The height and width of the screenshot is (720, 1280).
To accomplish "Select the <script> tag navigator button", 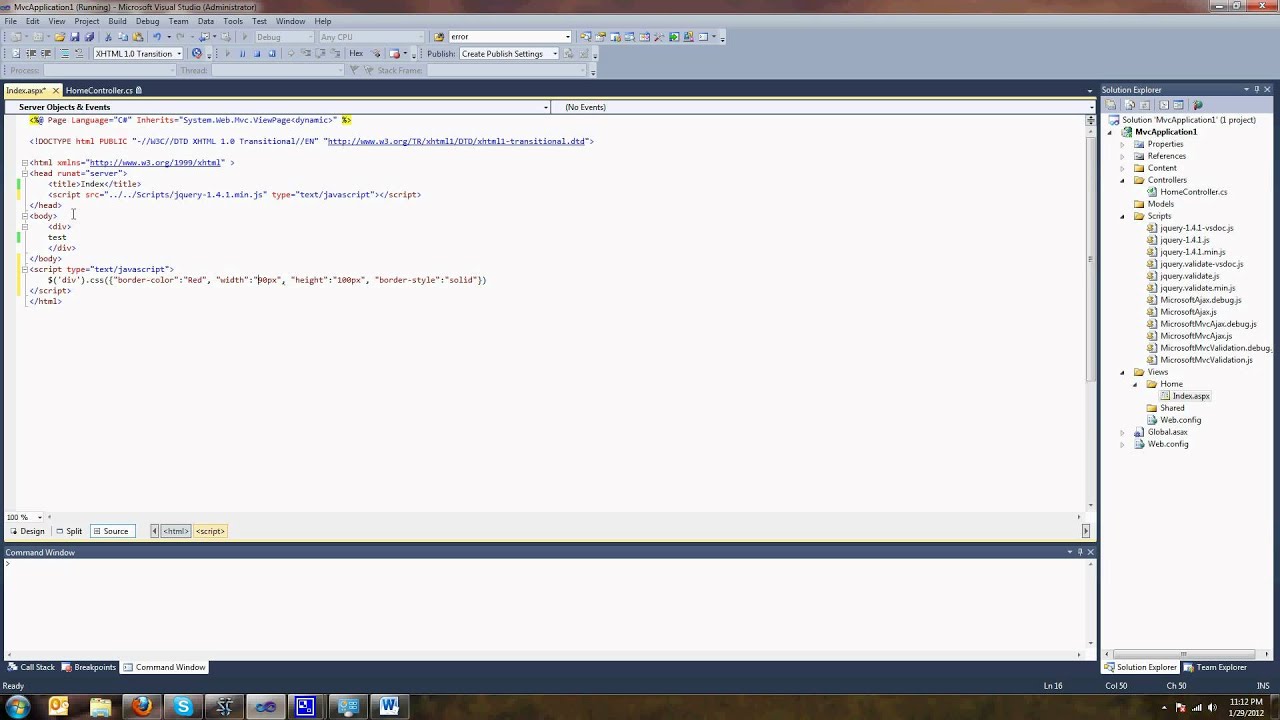I will (210, 531).
